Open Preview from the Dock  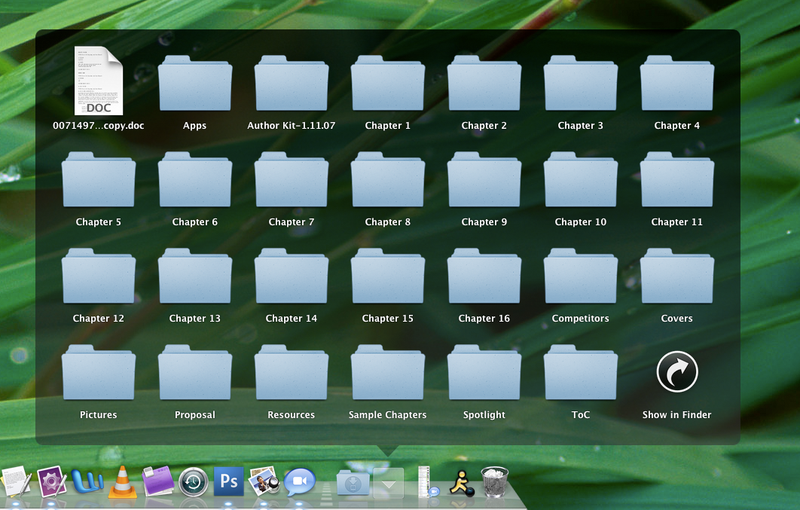(x=264, y=481)
